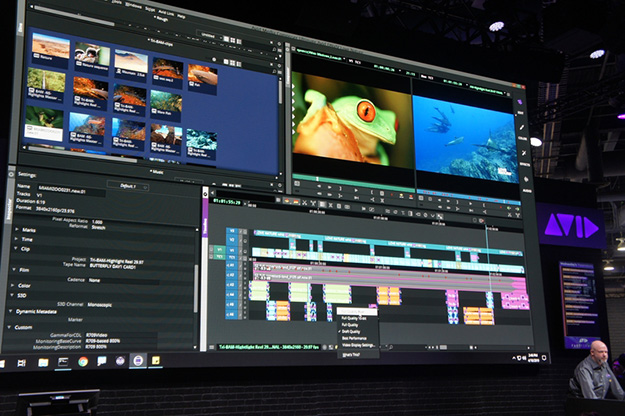Image resolution: width=625 pixels, height=416 pixels.
Task: Click the top icon in right tool strip
Action: pos(521,102)
